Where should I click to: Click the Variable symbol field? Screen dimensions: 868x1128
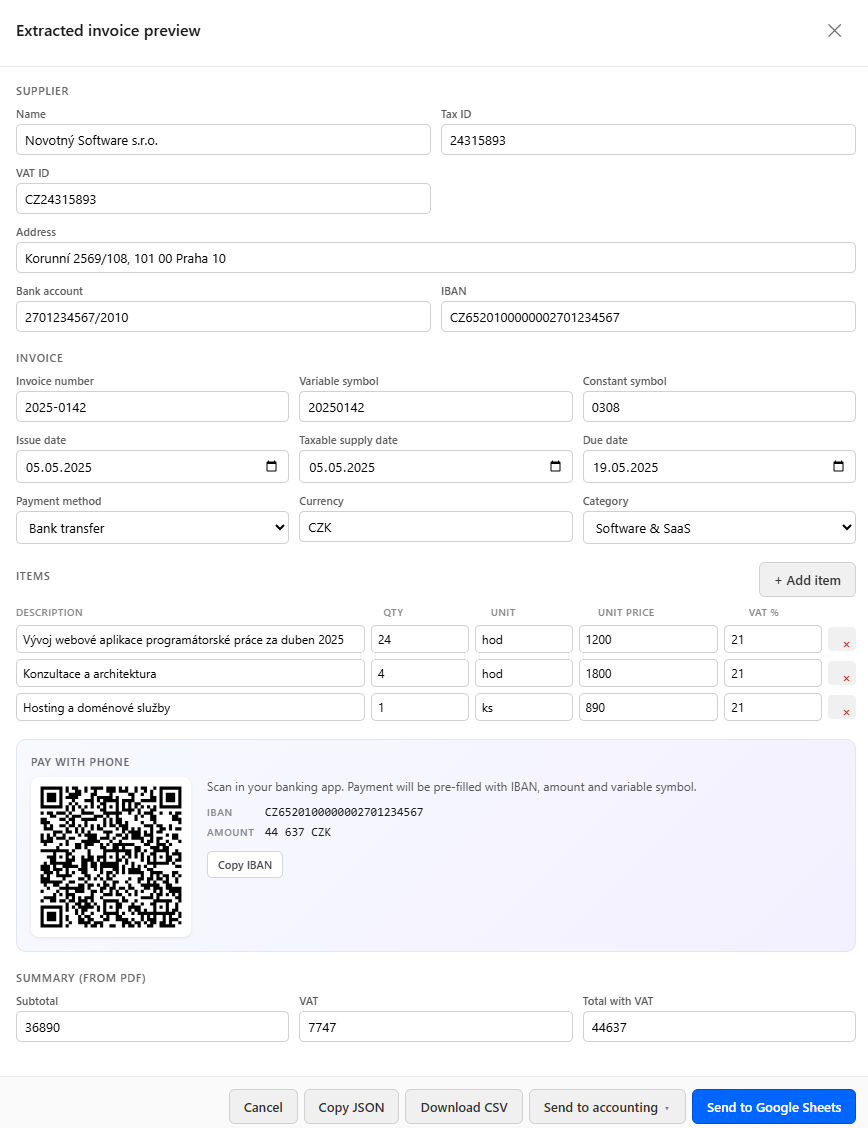click(x=436, y=406)
